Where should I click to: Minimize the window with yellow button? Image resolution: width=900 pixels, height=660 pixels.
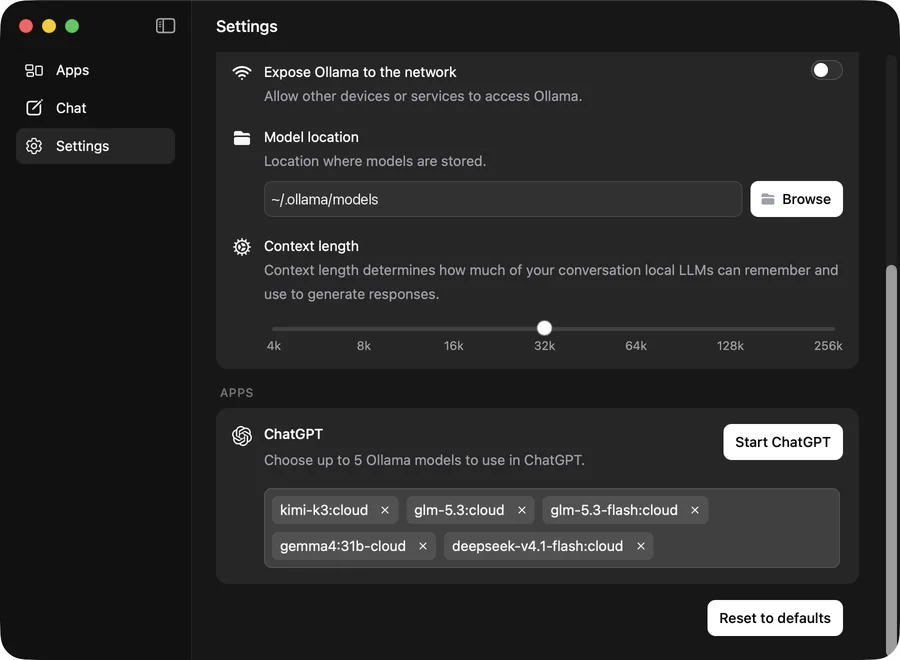[49, 26]
